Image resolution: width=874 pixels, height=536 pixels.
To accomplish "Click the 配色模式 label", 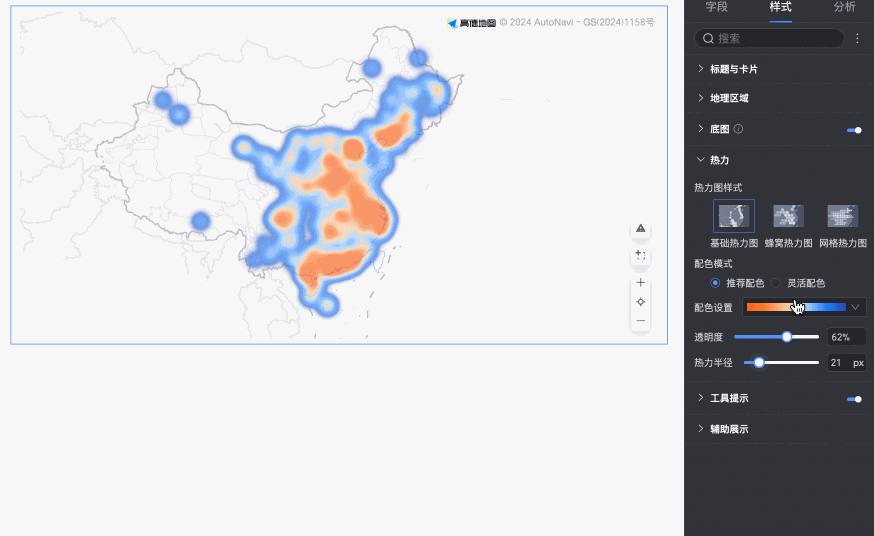I will pyautogui.click(x=713, y=264).
